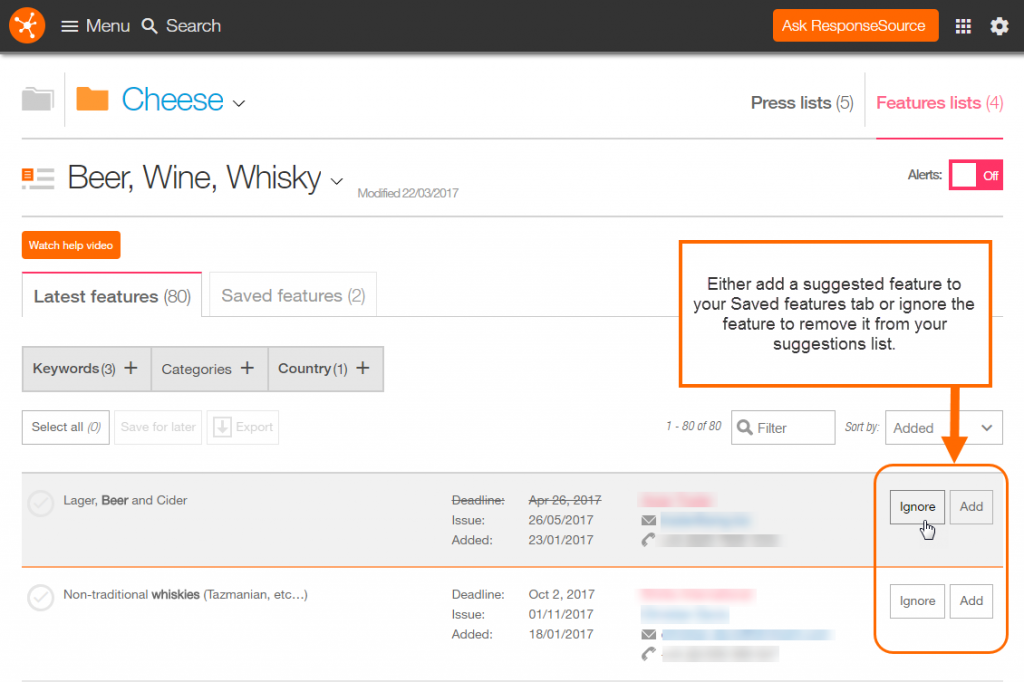Click phone icon in Non-traditional whiskies row

[648, 654]
